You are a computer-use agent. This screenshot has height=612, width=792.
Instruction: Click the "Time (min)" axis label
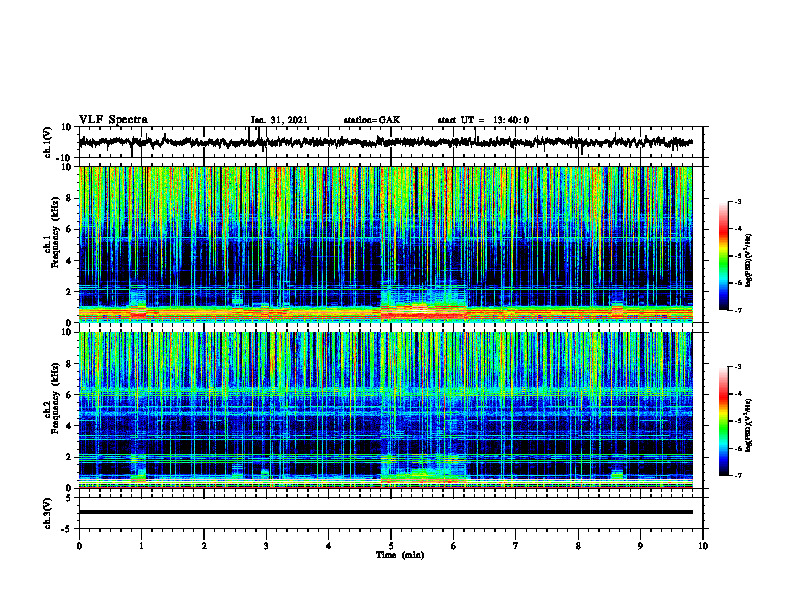click(x=400, y=555)
